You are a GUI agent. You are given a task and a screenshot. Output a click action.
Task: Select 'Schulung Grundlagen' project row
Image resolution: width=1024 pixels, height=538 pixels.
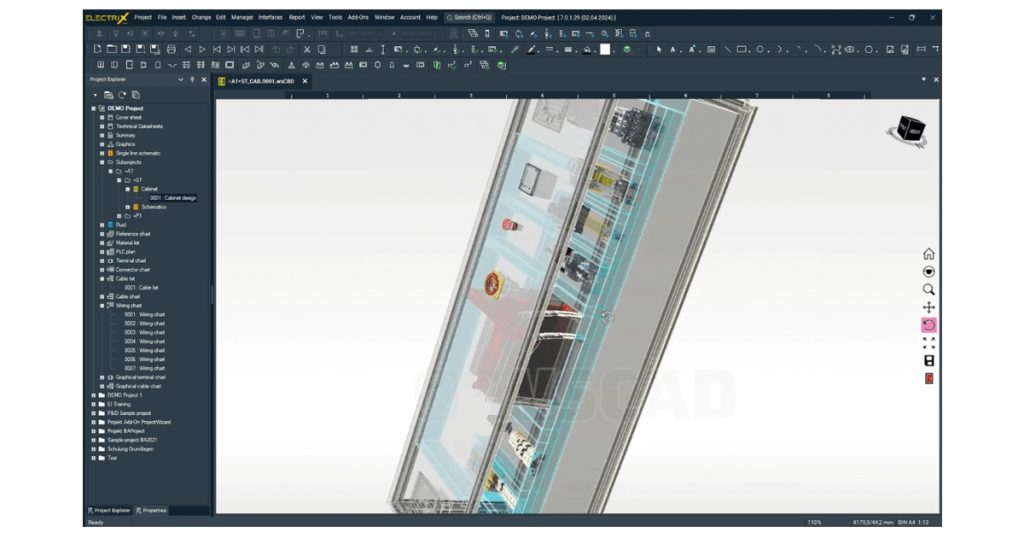[x=130, y=449]
